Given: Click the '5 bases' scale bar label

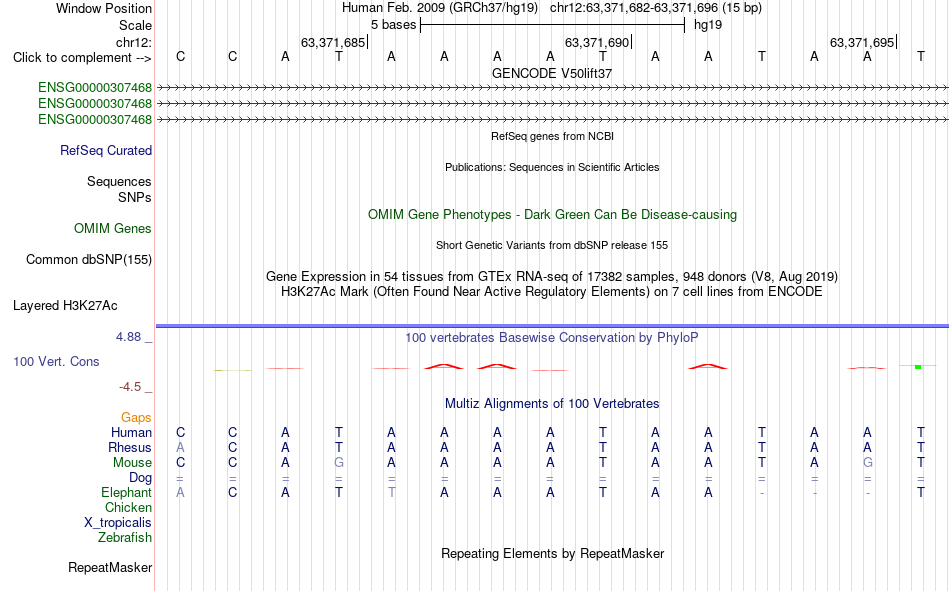Looking at the screenshot, I should coord(394,25).
